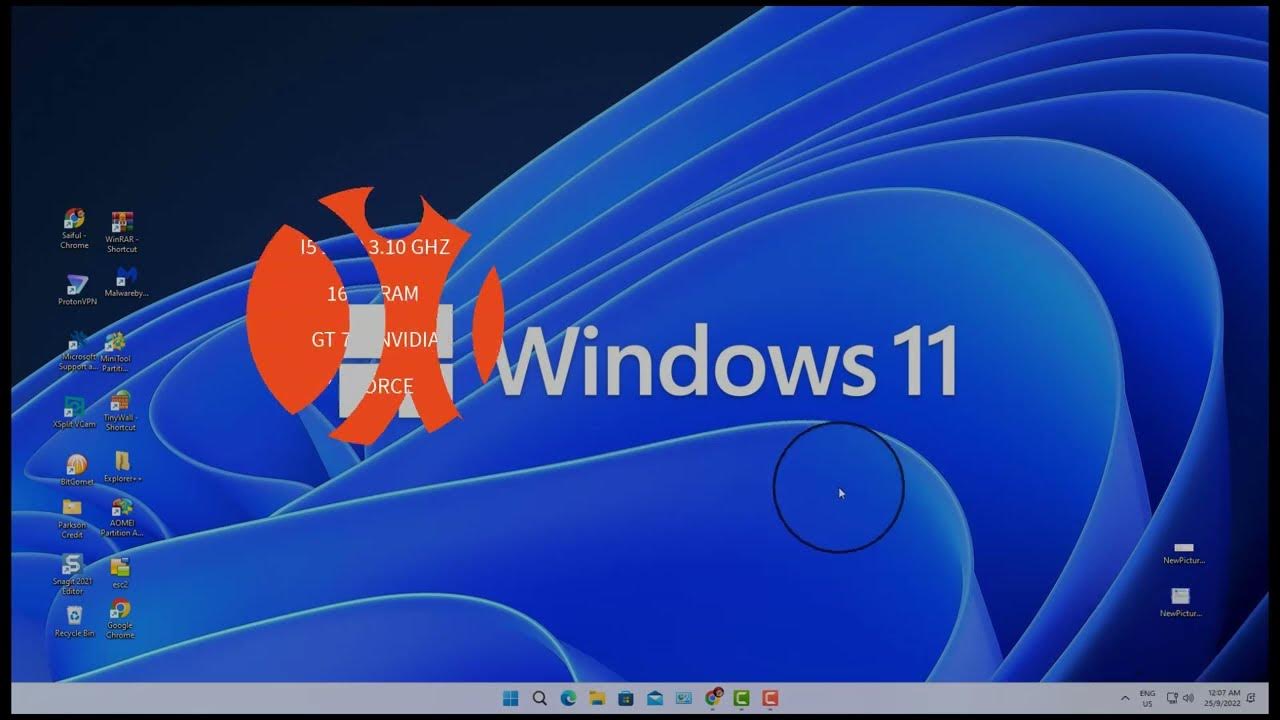
Task: Open the Explorer++ desktop icon
Action: pos(123,467)
